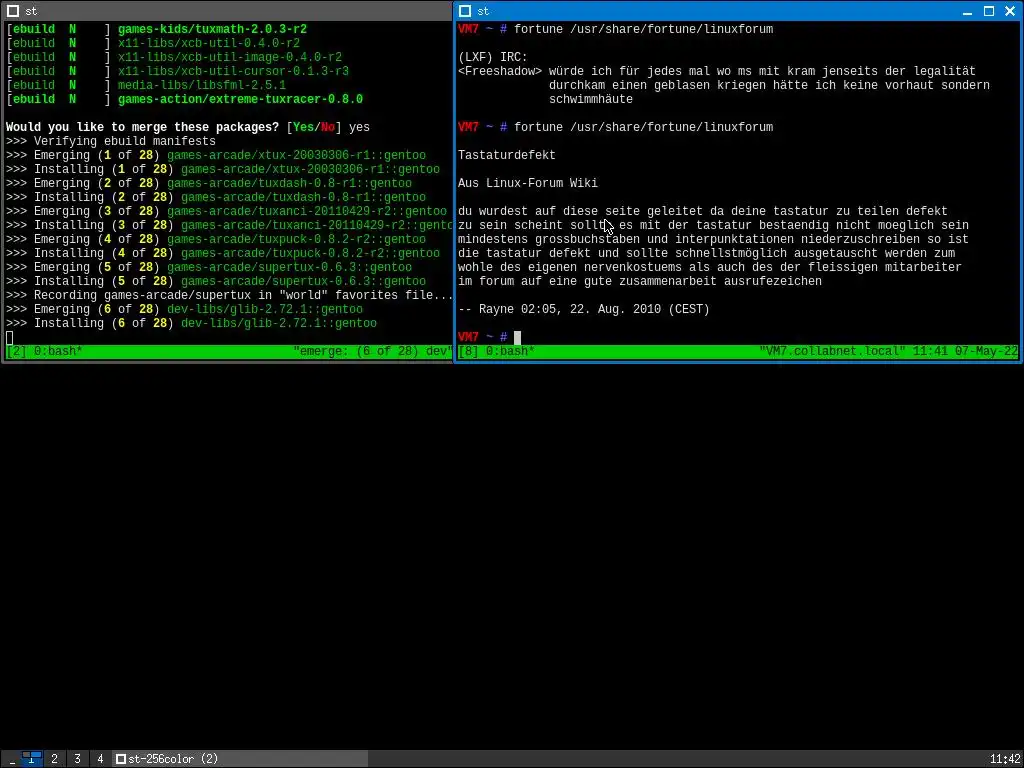The image size is (1024, 768).
Task: Click Installing (3 of 28) tuxanci line
Action: [x=229, y=225]
